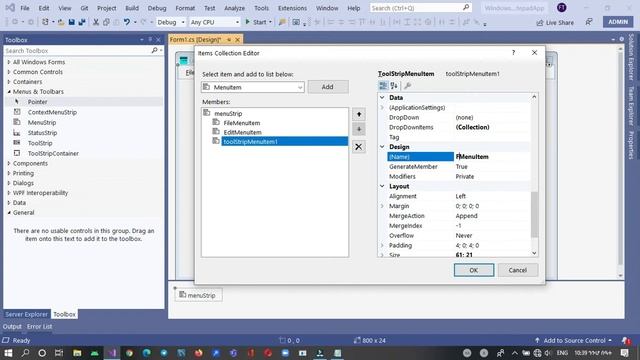Open the Windows Start menu
Viewport: 640px width, 360px height.
(x=8, y=353)
